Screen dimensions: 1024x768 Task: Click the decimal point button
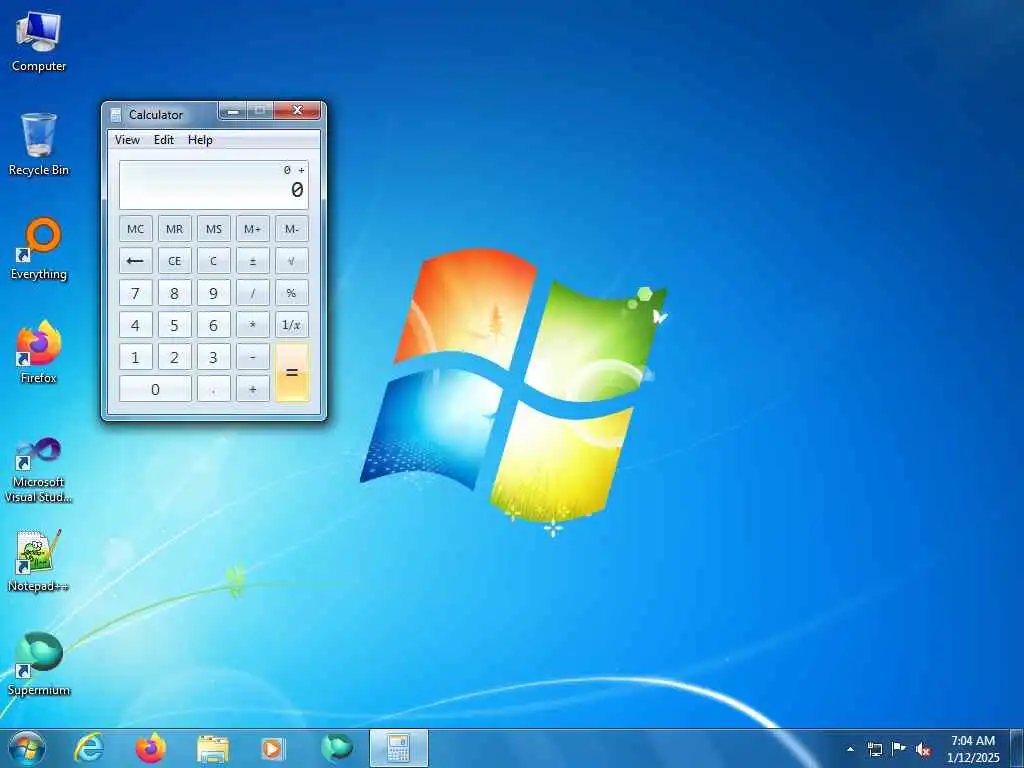pyautogui.click(x=214, y=389)
